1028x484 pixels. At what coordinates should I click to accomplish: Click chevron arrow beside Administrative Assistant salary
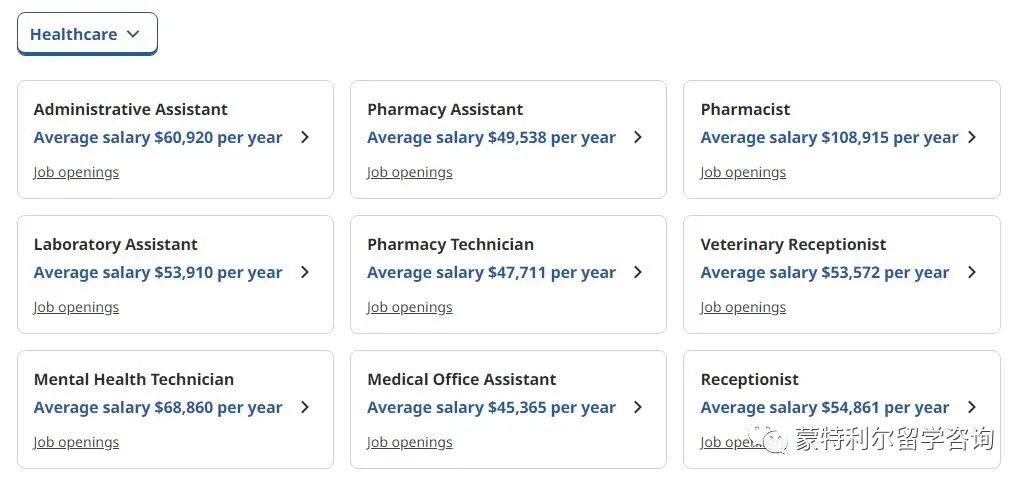pos(305,138)
